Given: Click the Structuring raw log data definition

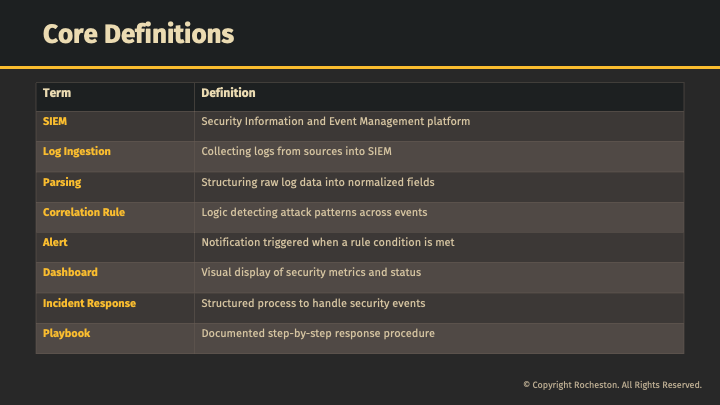Looking at the screenshot, I should [317, 182].
